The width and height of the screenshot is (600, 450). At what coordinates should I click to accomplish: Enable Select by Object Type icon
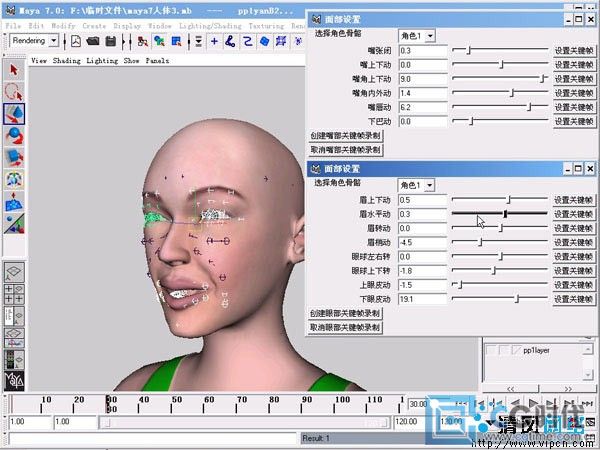[x=160, y=41]
